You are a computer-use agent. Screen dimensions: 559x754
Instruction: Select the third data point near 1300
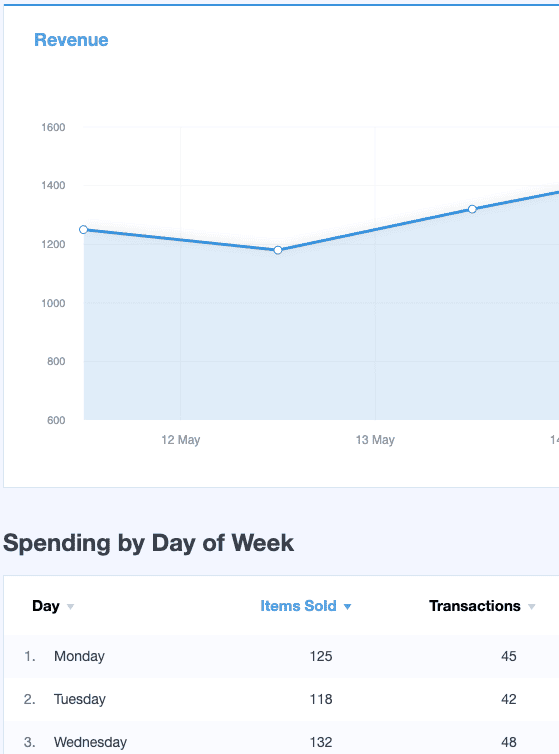472,209
